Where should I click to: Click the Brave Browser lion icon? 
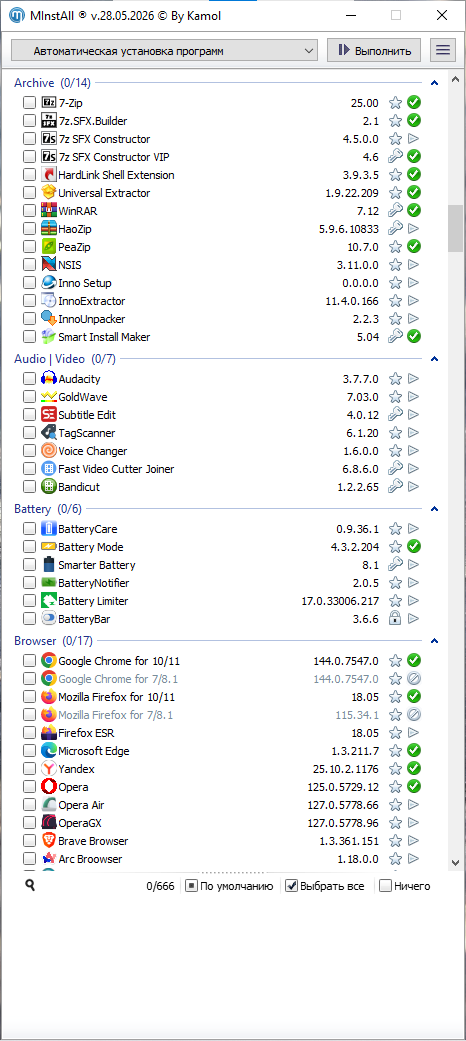click(x=48, y=840)
